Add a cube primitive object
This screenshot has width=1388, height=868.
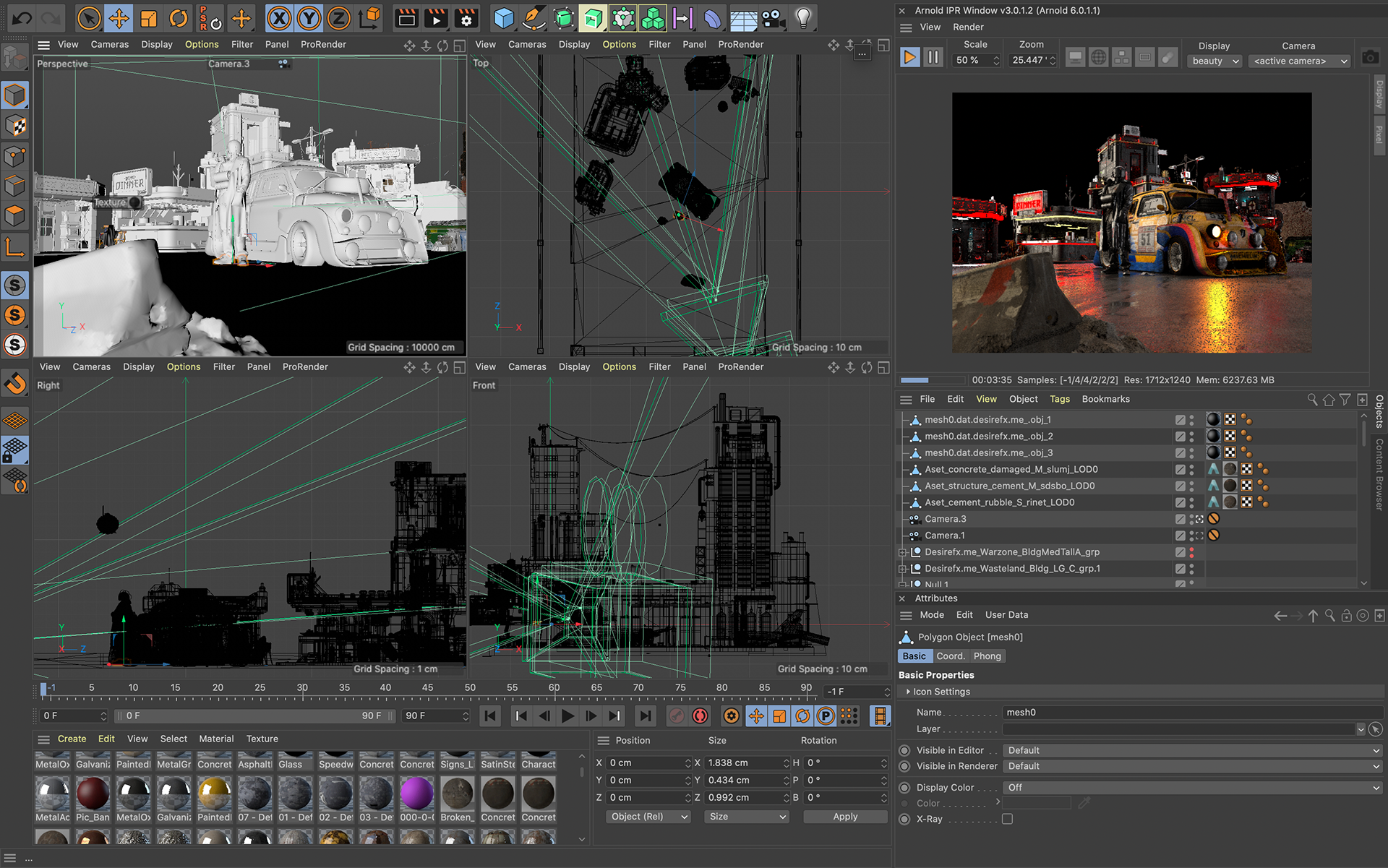503,18
